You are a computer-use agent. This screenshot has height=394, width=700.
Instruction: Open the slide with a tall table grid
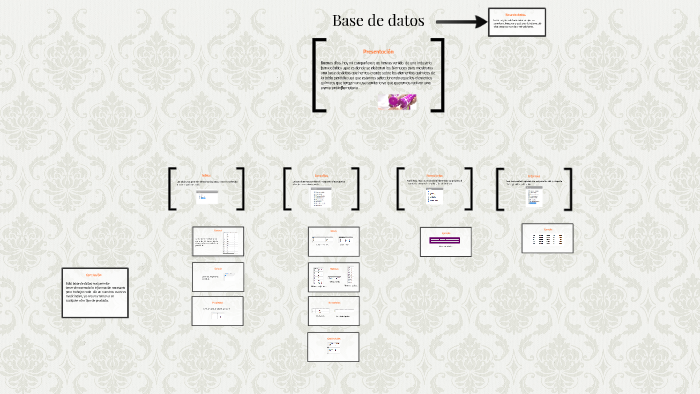tap(218, 241)
